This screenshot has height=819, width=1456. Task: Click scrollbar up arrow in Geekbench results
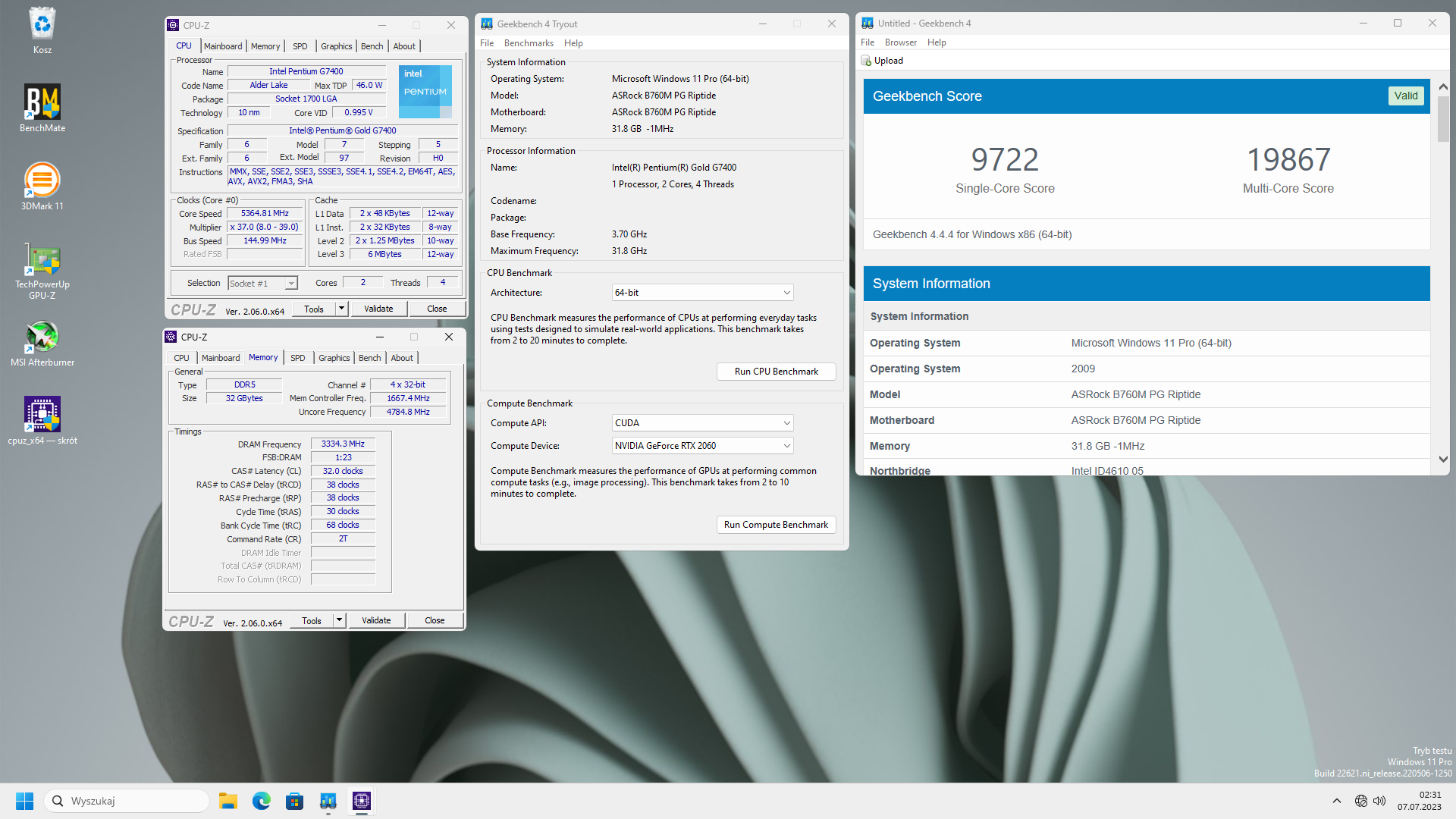[1443, 87]
